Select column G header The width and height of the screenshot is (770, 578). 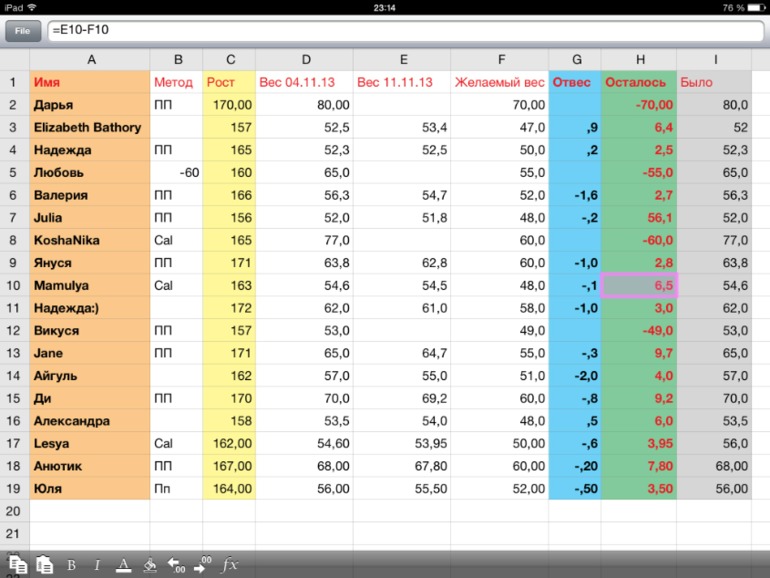click(x=576, y=60)
